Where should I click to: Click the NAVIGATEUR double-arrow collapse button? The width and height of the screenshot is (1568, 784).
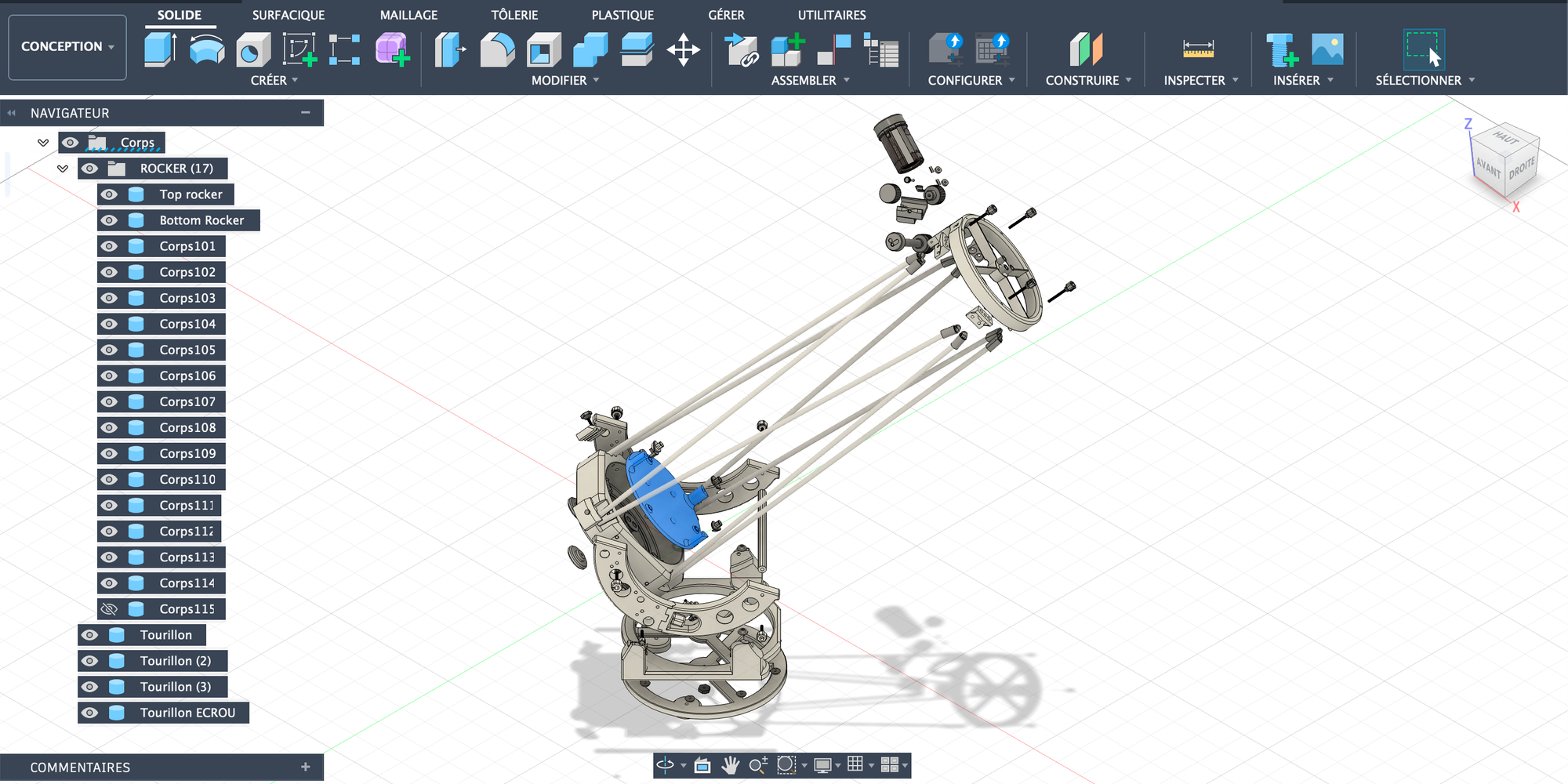coord(12,113)
